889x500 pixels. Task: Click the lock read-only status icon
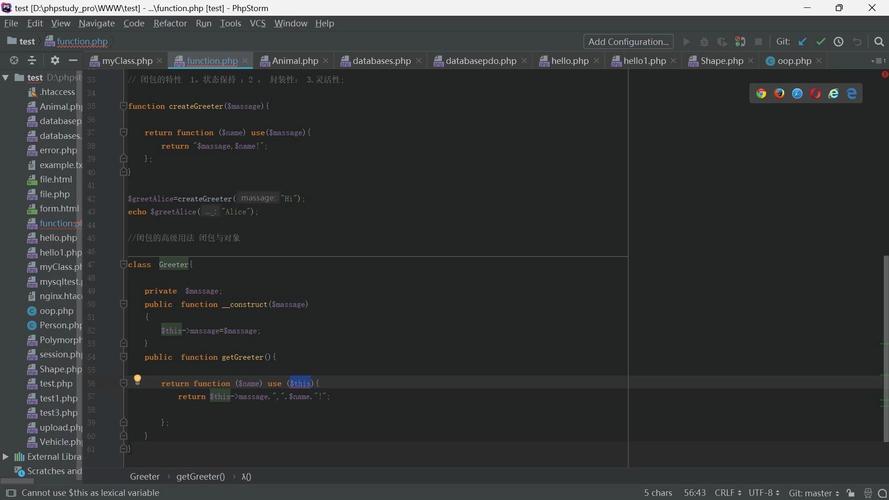(850, 493)
